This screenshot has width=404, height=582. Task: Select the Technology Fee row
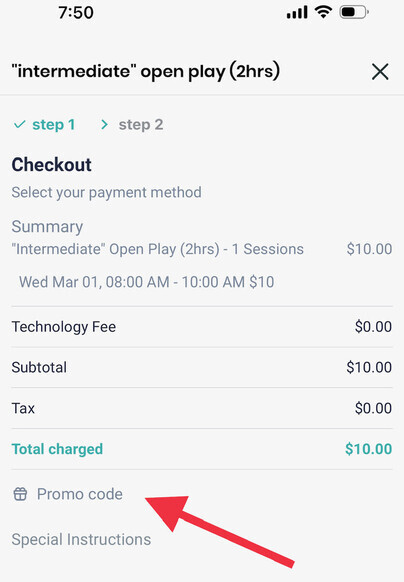pyautogui.click(x=202, y=327)
